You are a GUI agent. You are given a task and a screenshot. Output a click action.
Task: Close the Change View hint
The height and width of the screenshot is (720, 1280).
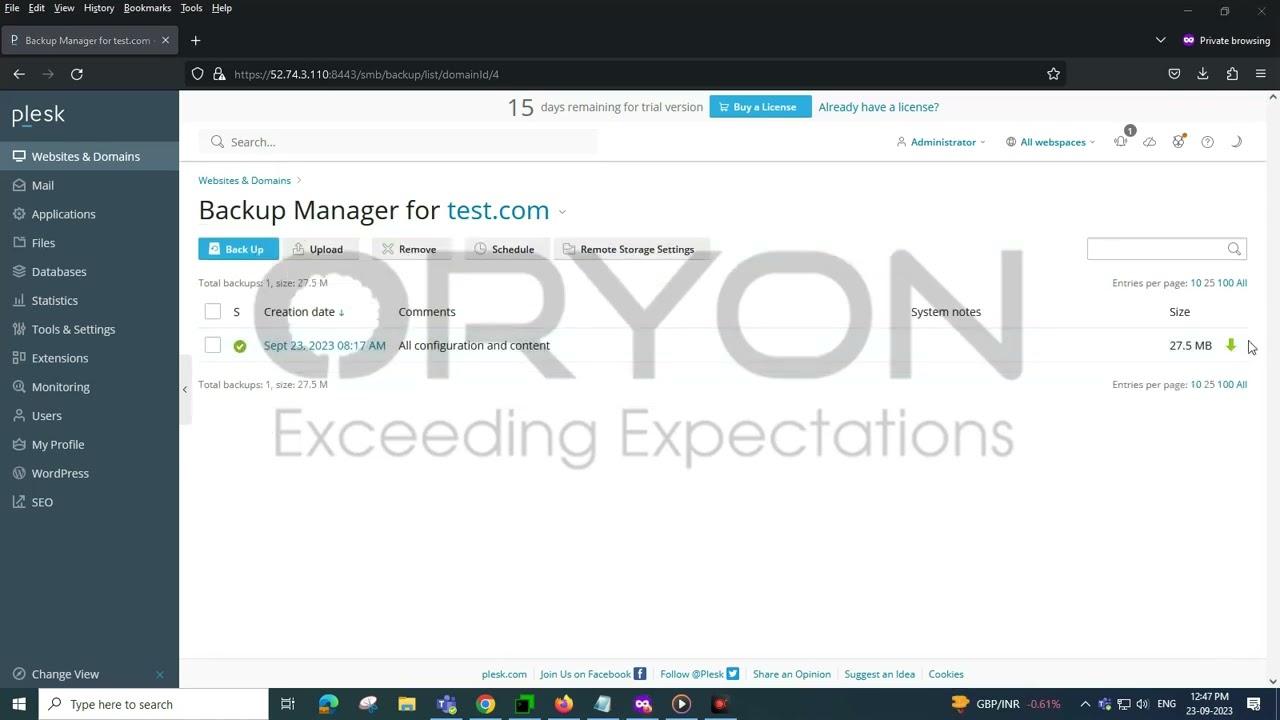[x=160, y=674]
